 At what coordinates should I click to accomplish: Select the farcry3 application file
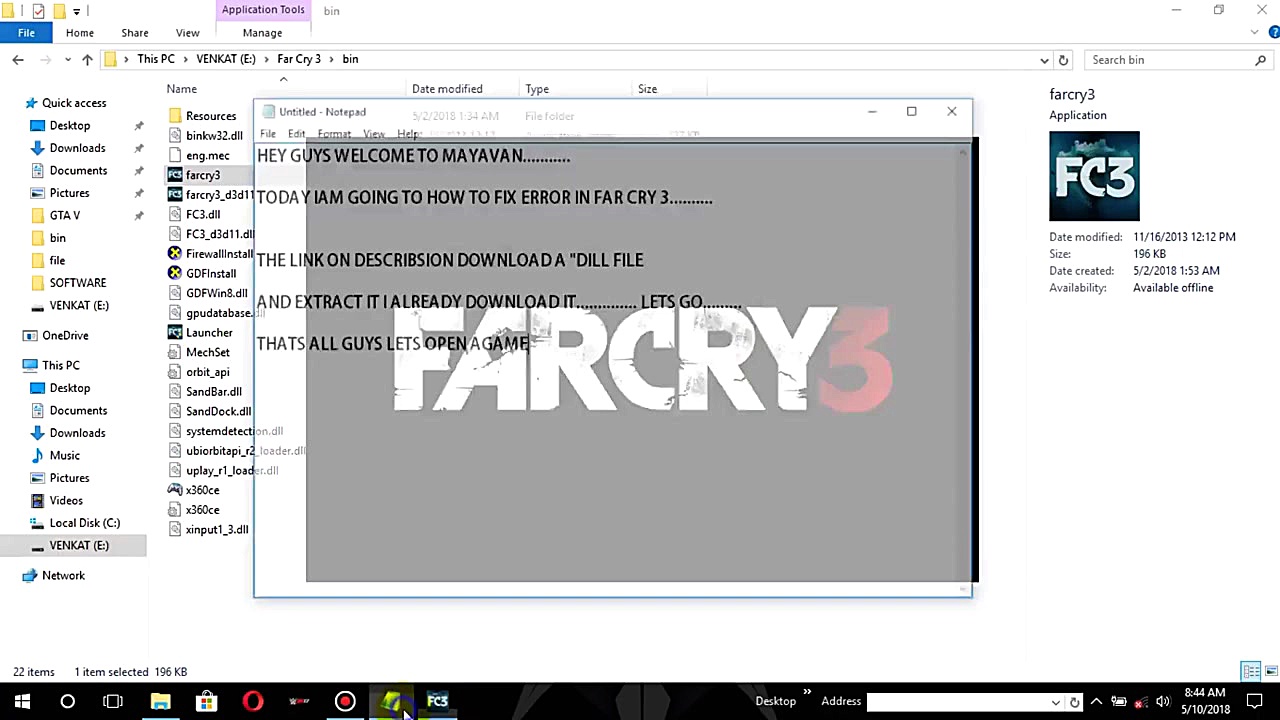point(202,175)
